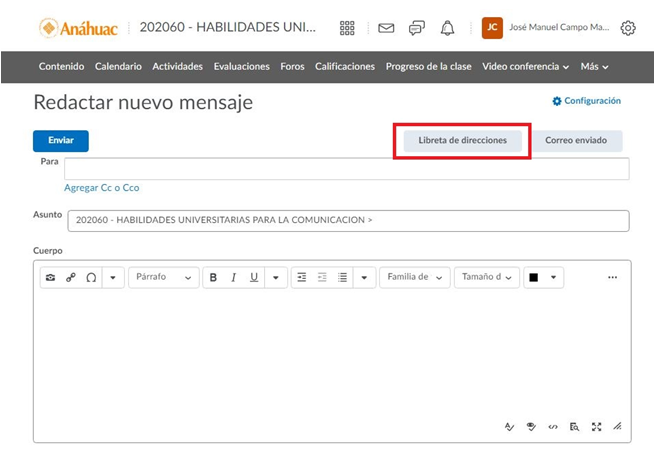This screenshot has height=455, width=656.
Task: Expand the Familia de fuente dropdown
Action: pos(414,277)
